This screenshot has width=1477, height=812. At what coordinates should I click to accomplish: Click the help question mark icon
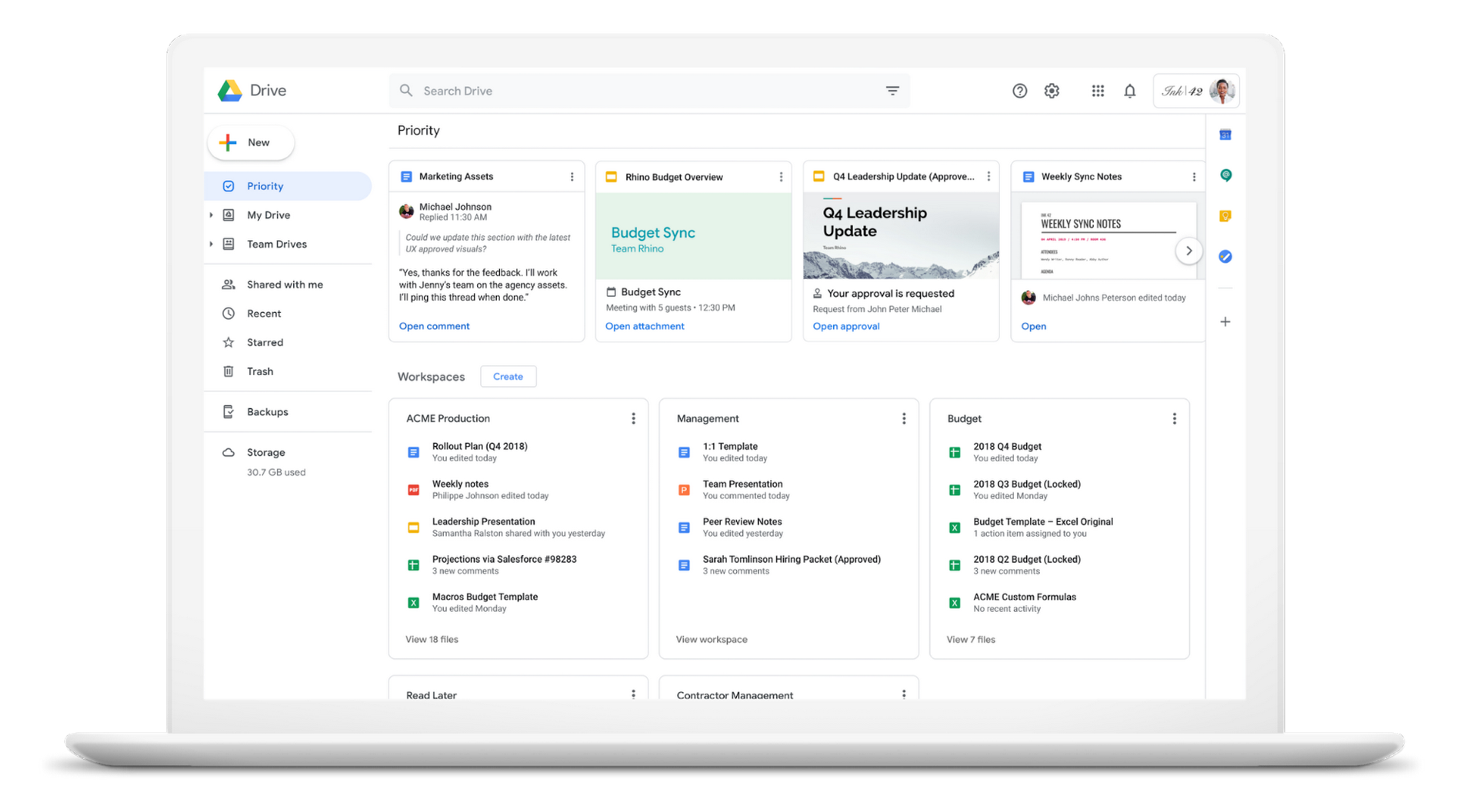(x=1019, y=91)
